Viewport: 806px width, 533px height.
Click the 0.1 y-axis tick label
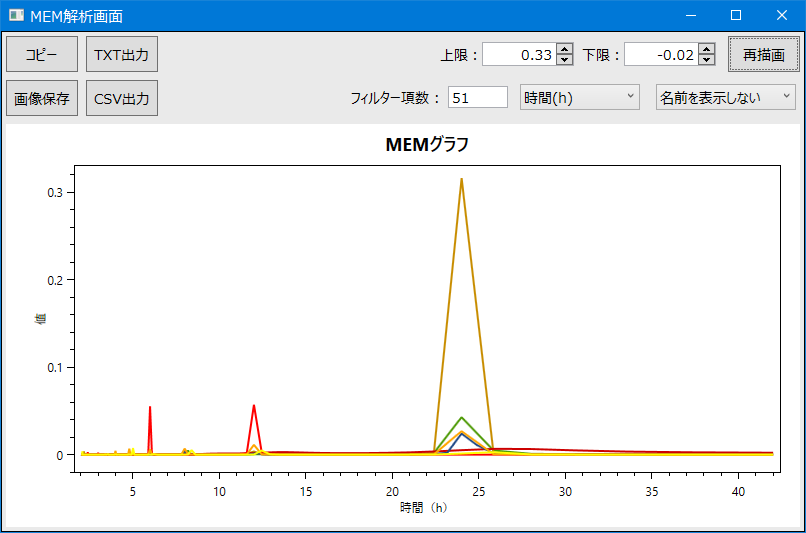click(55, 368)
